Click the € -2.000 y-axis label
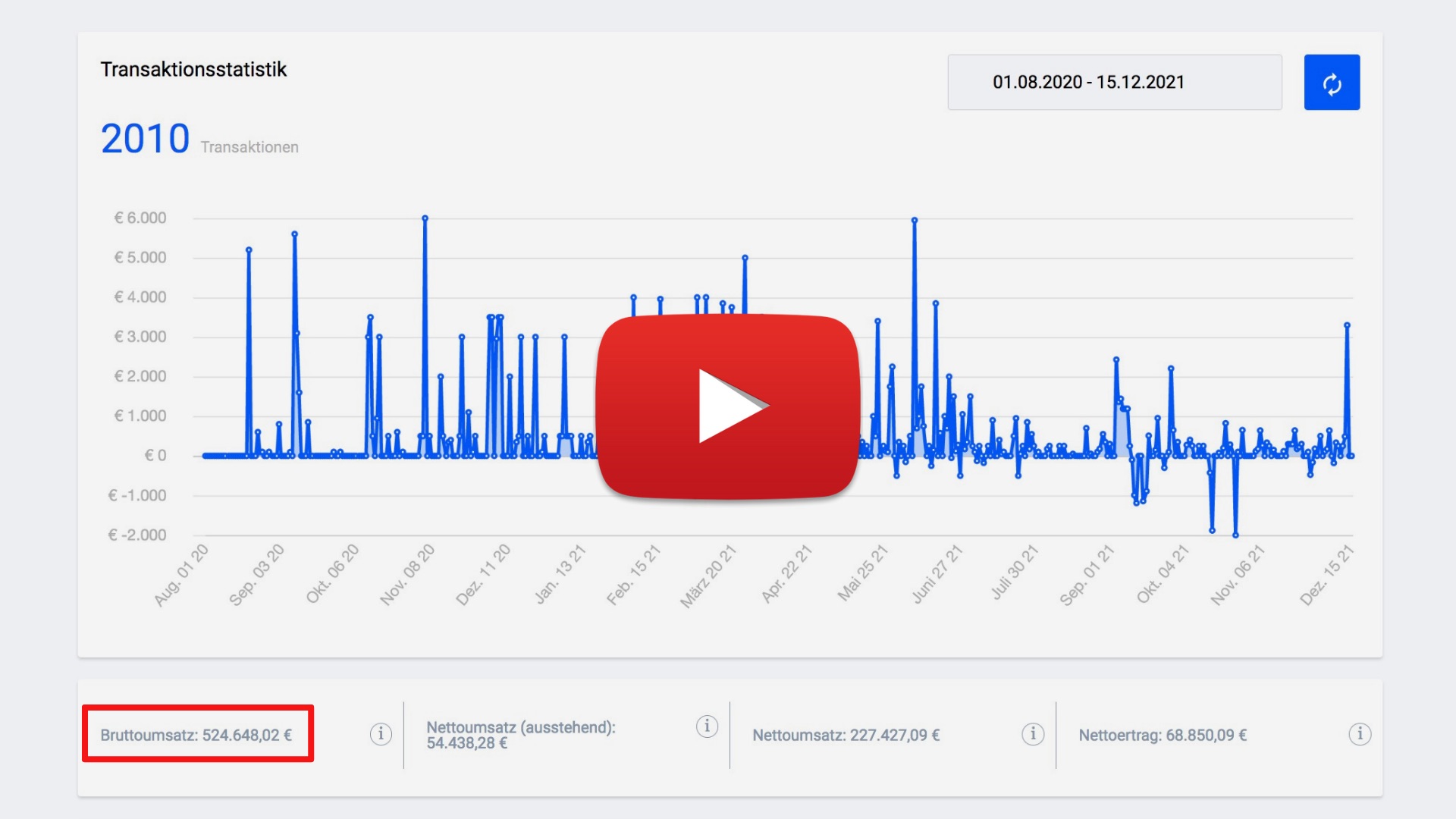 [137, 535]
